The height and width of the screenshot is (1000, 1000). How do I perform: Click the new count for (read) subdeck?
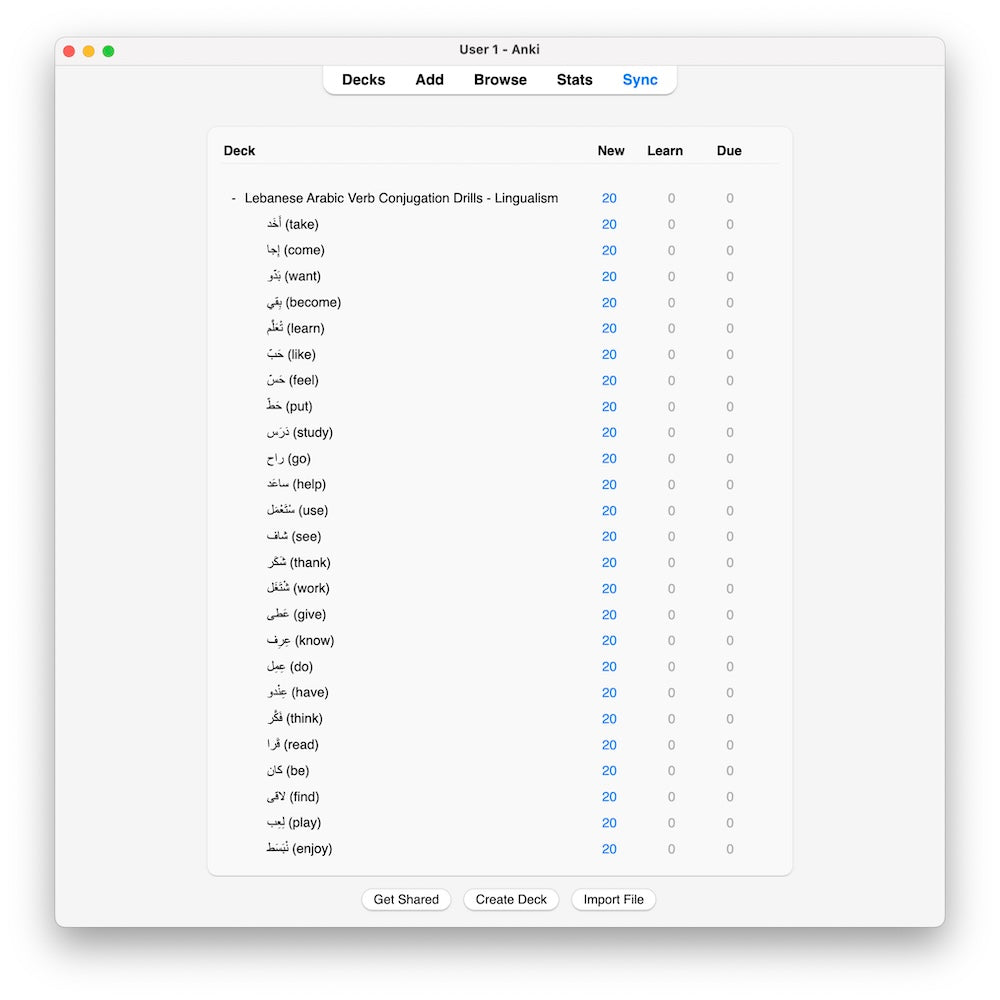tap(609, 745)
